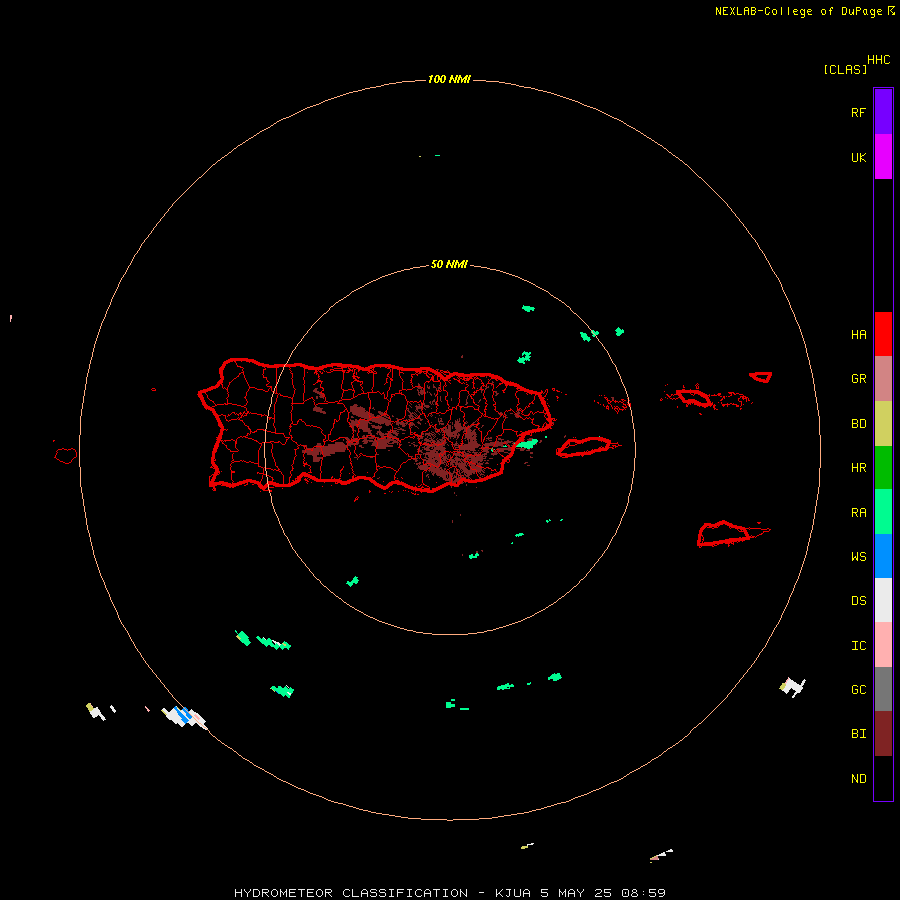Click the WS legend label
Screen dimensions: 900x900
click(x=858, y=557)
